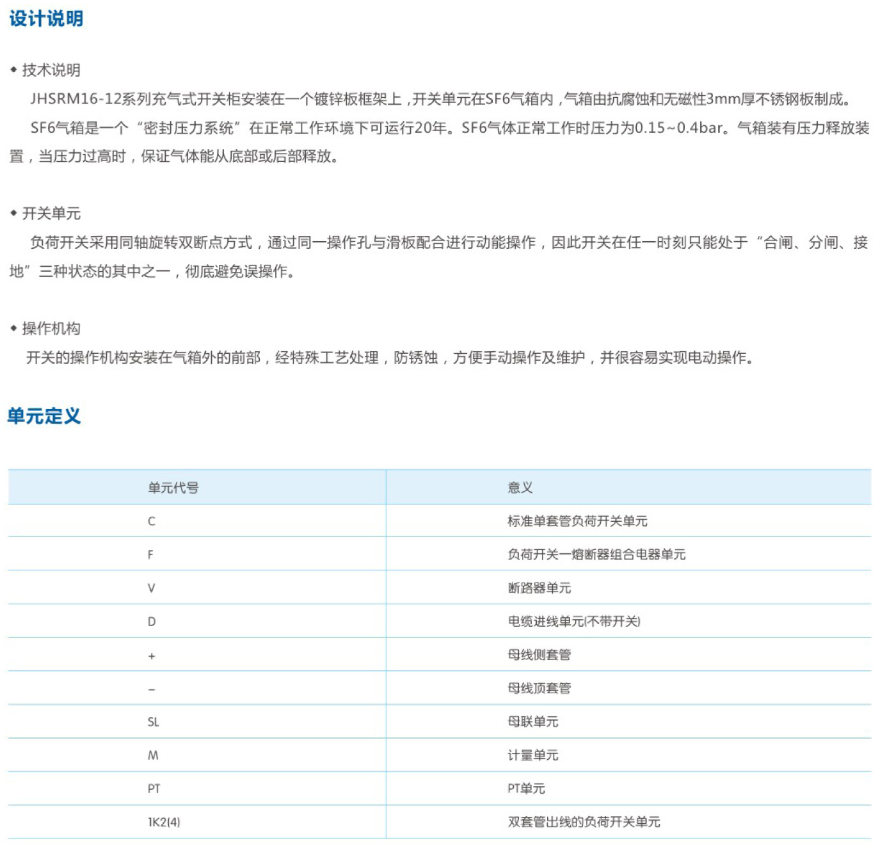This screenshot has height=843, width=878.
Task: Click the 单元代号 column header
Action: [173, 488]
